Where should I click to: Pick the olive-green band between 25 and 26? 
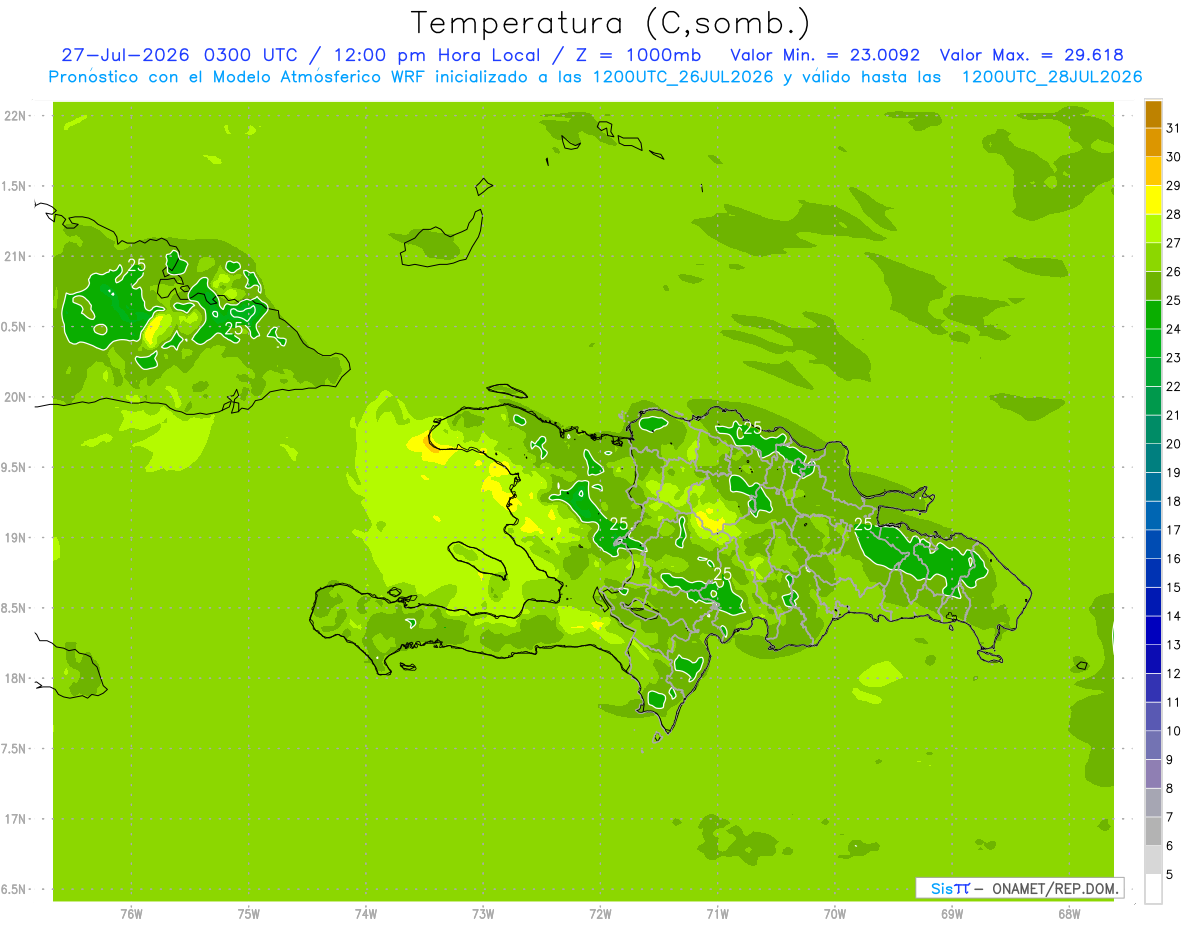click(1153, 286)
